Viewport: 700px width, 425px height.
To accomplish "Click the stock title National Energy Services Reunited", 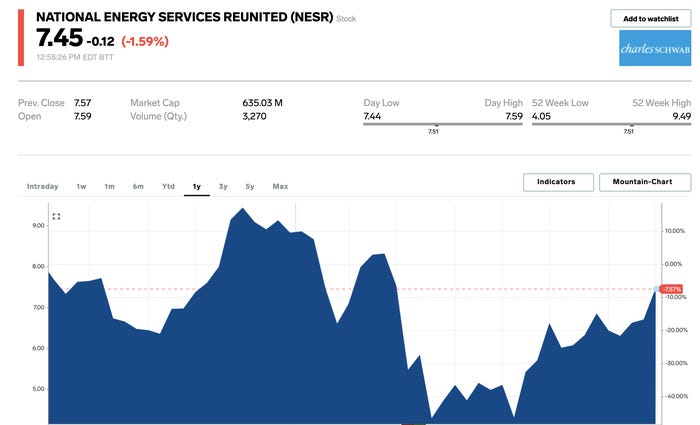I will coord(185,17).
